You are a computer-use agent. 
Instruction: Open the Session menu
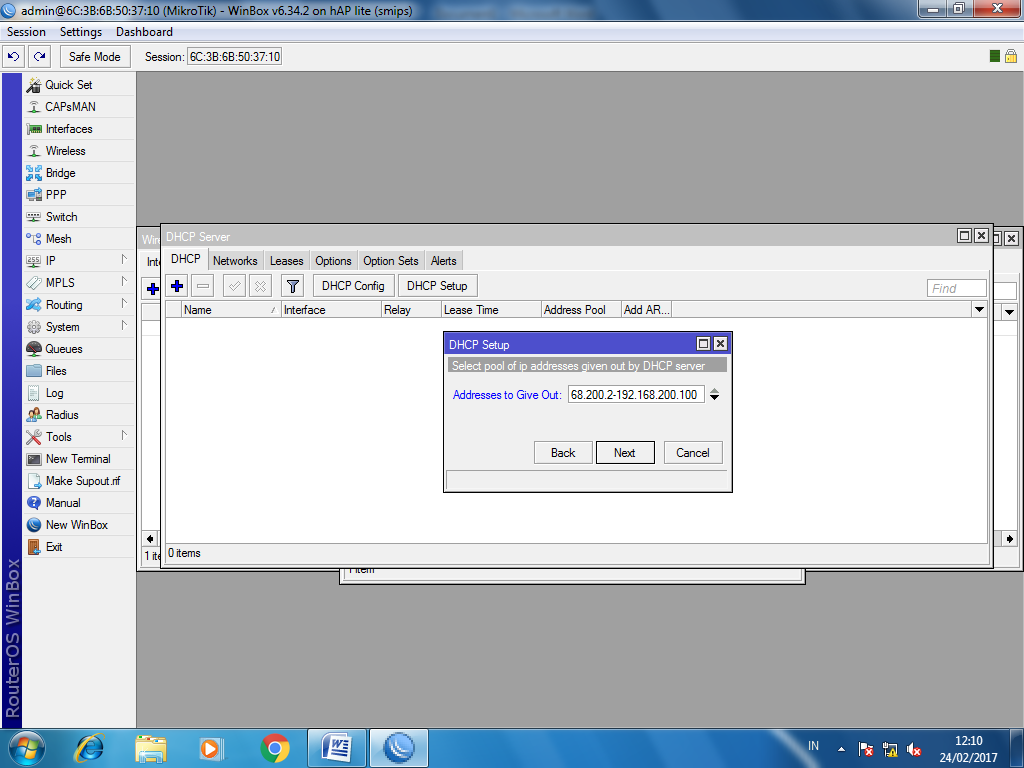[x=26, y=32]
